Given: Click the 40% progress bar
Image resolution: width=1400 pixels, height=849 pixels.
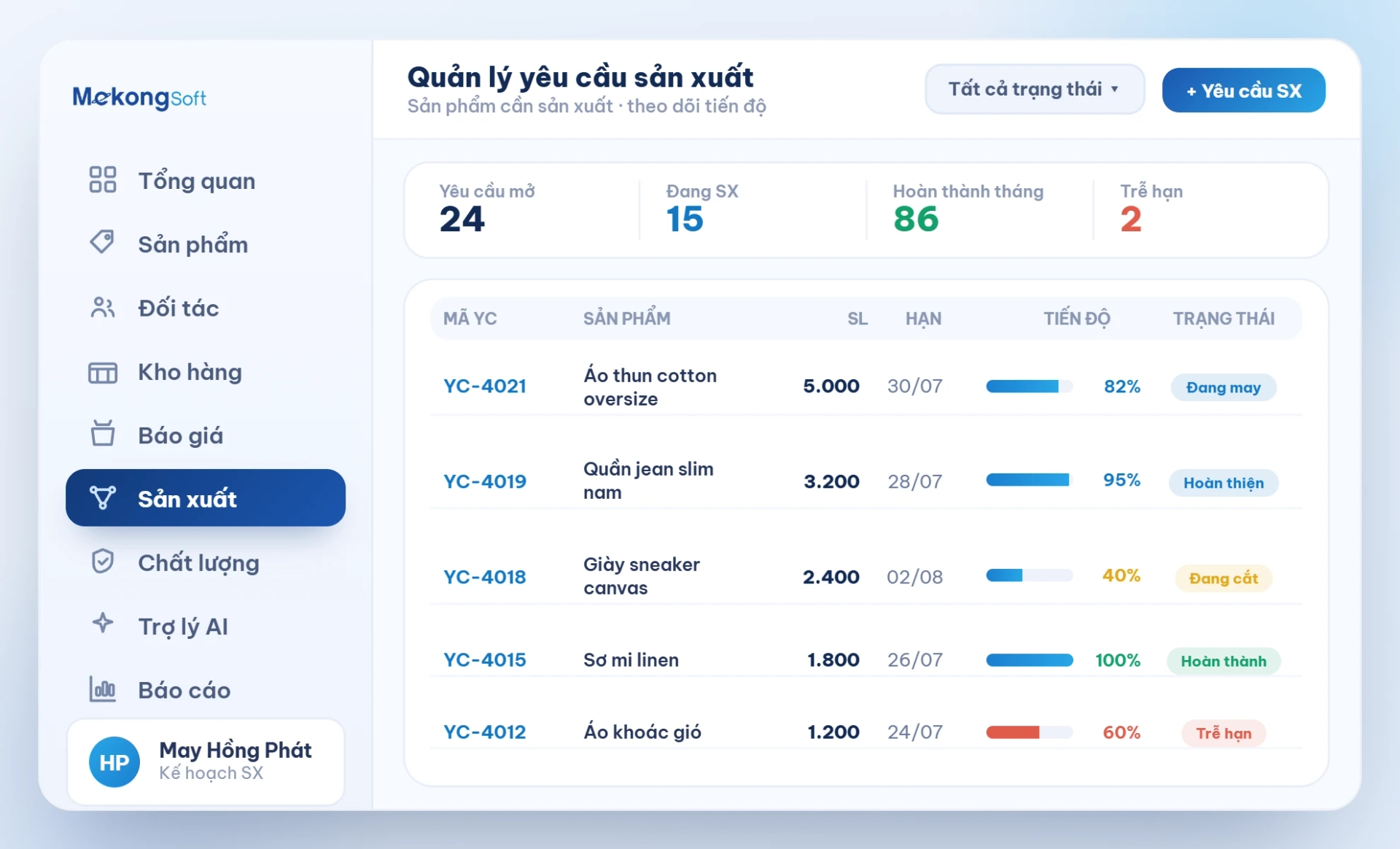Looking at the screenshot, I should pyautogui.click(x=1029, y=575).
